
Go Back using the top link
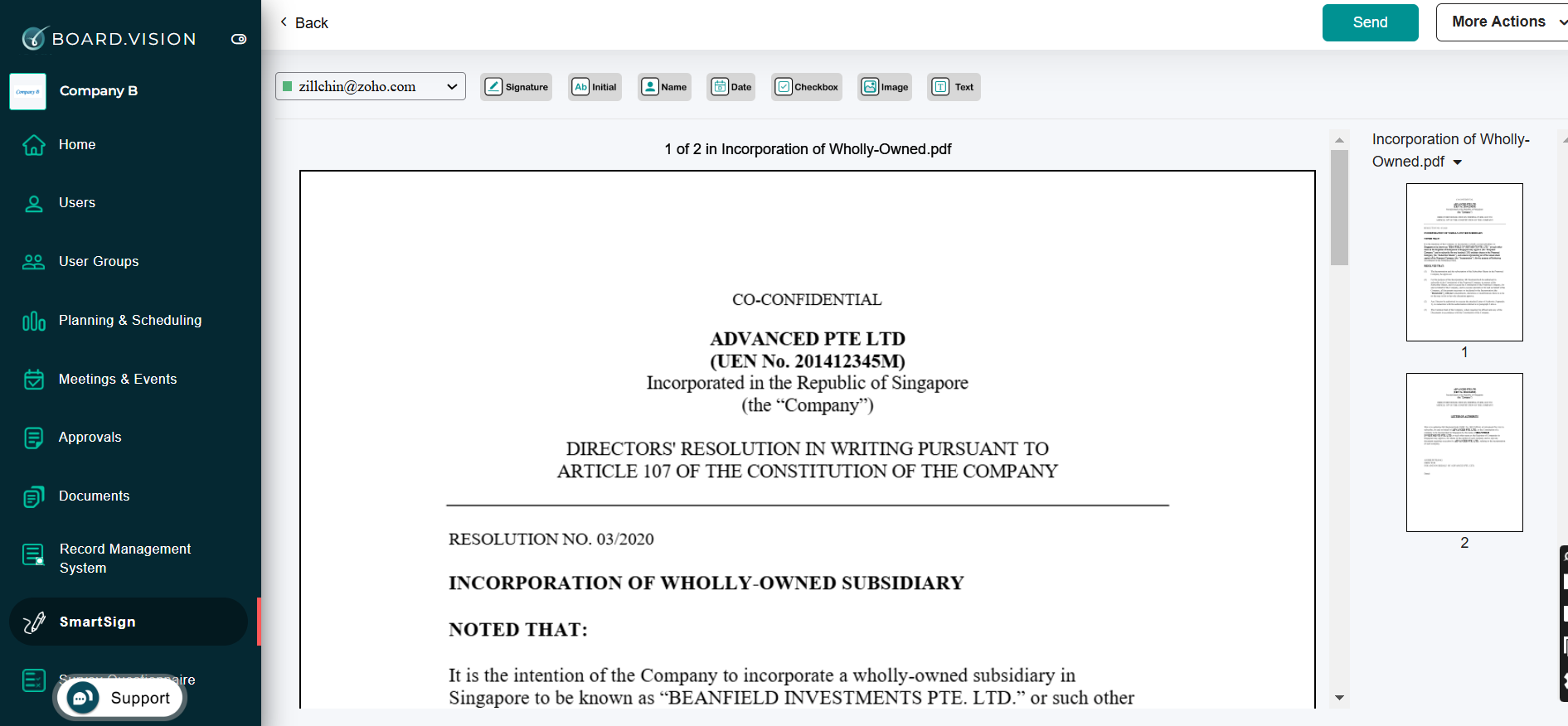304,22
